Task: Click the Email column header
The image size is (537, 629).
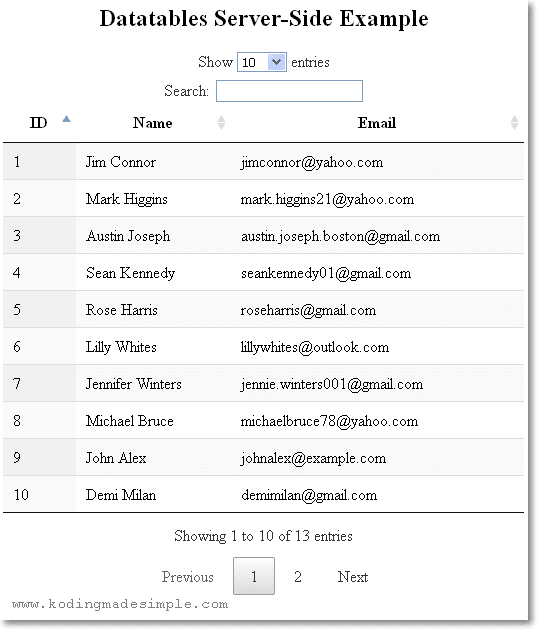Action: pos(377,123)
